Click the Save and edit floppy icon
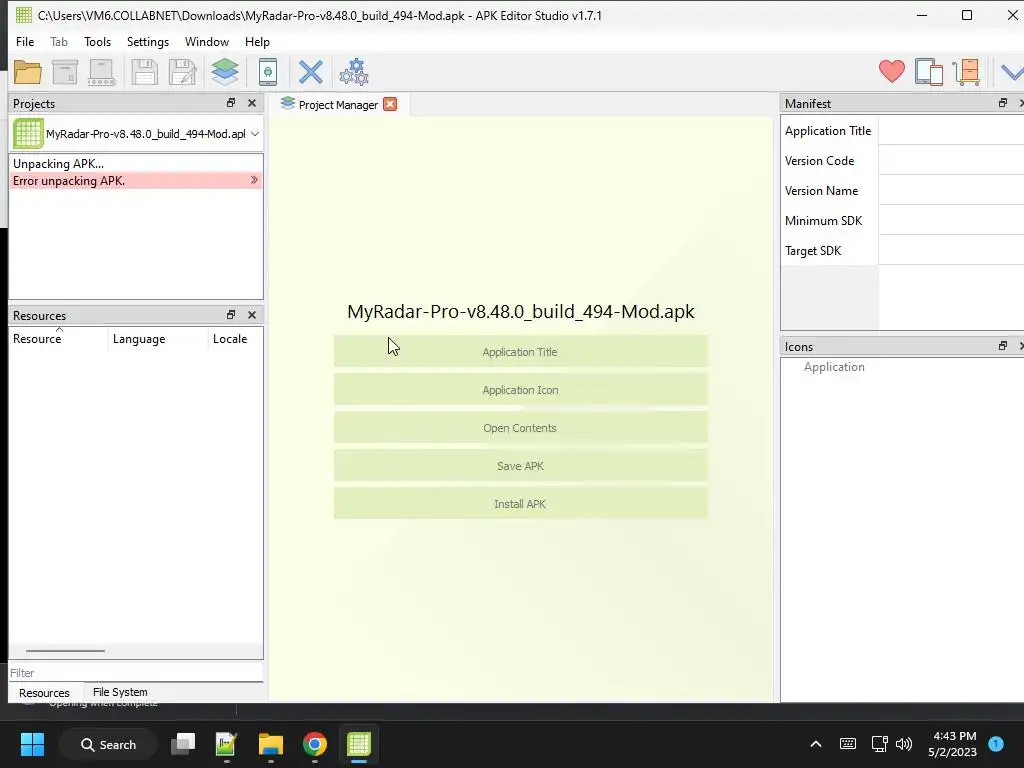Viewport: 1024px width, 768px height. click(x=183, y=72)
